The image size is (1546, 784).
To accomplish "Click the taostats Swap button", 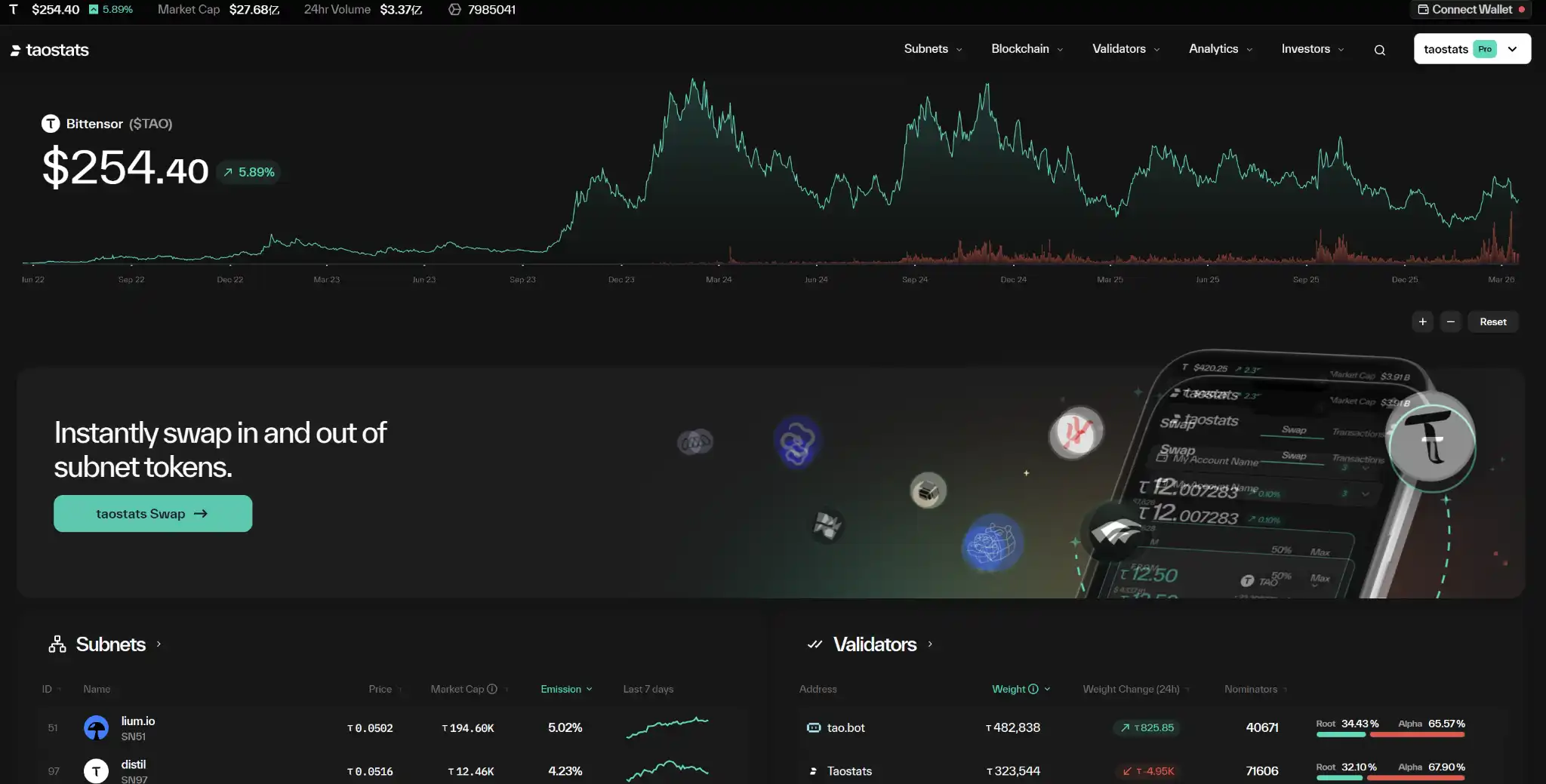I will tap(152, 513).
